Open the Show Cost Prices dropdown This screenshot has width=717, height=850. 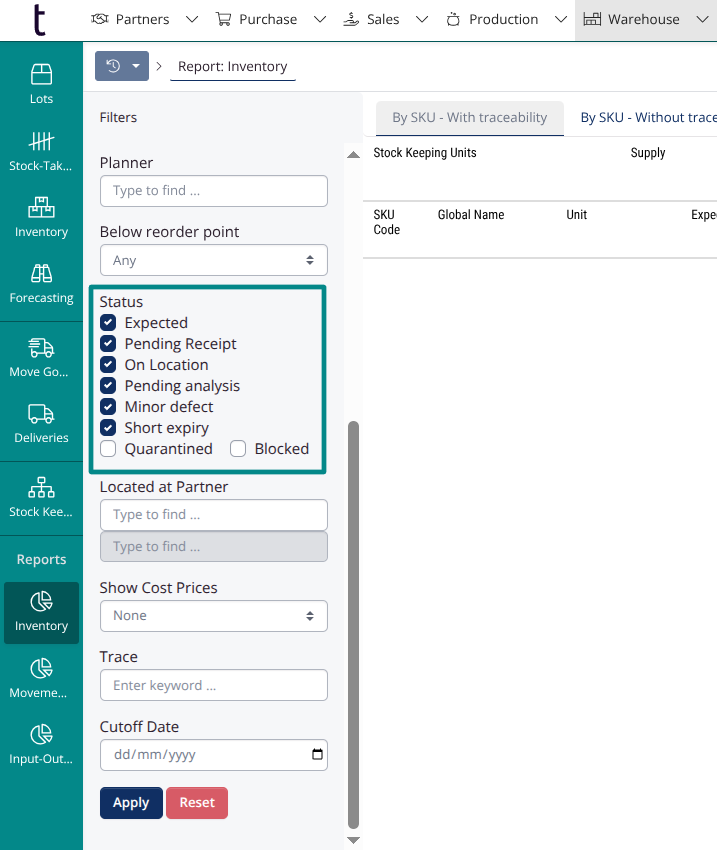point(213,616)
